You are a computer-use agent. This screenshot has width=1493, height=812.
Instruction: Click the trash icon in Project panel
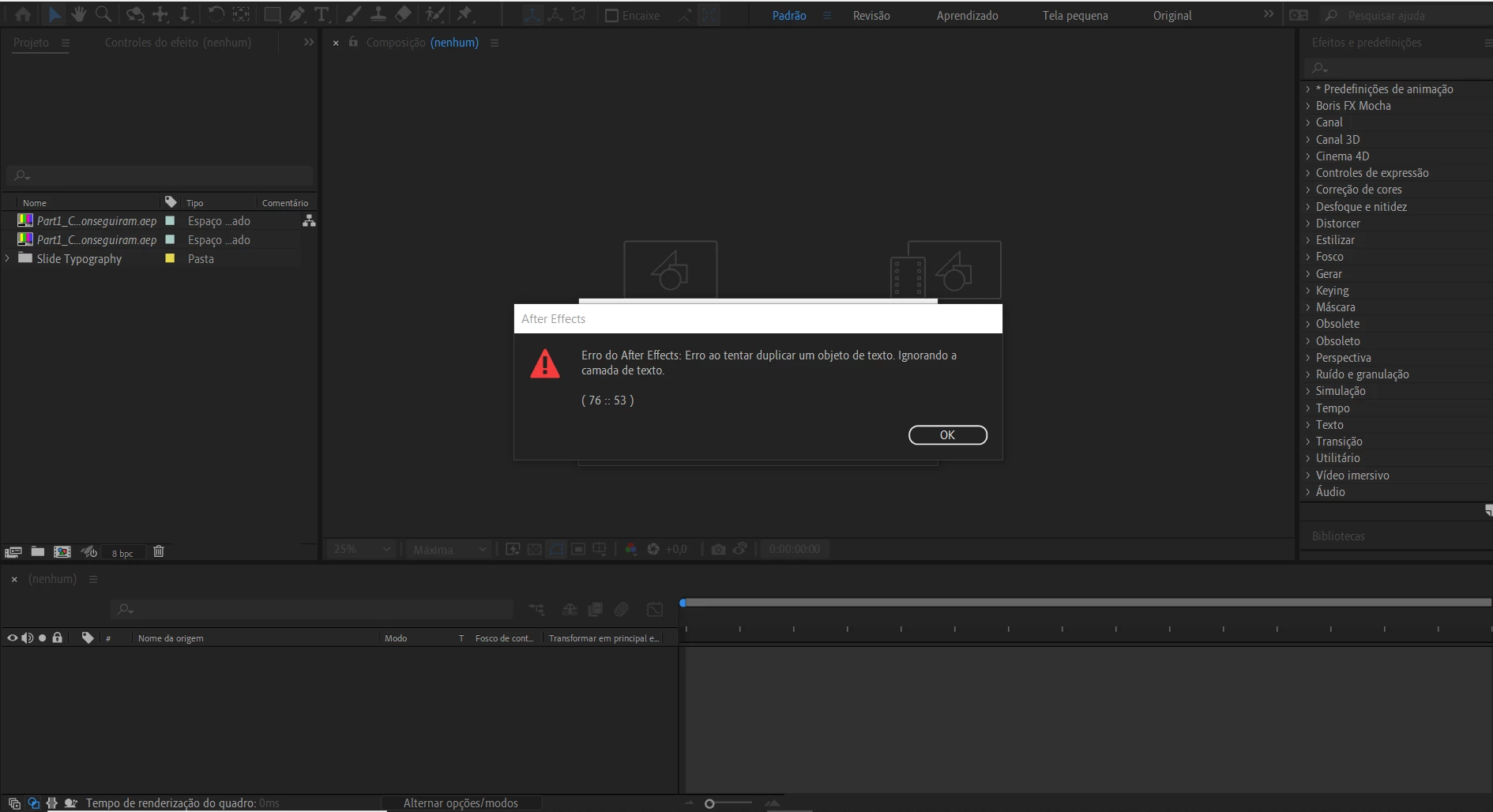click(159, 551)
